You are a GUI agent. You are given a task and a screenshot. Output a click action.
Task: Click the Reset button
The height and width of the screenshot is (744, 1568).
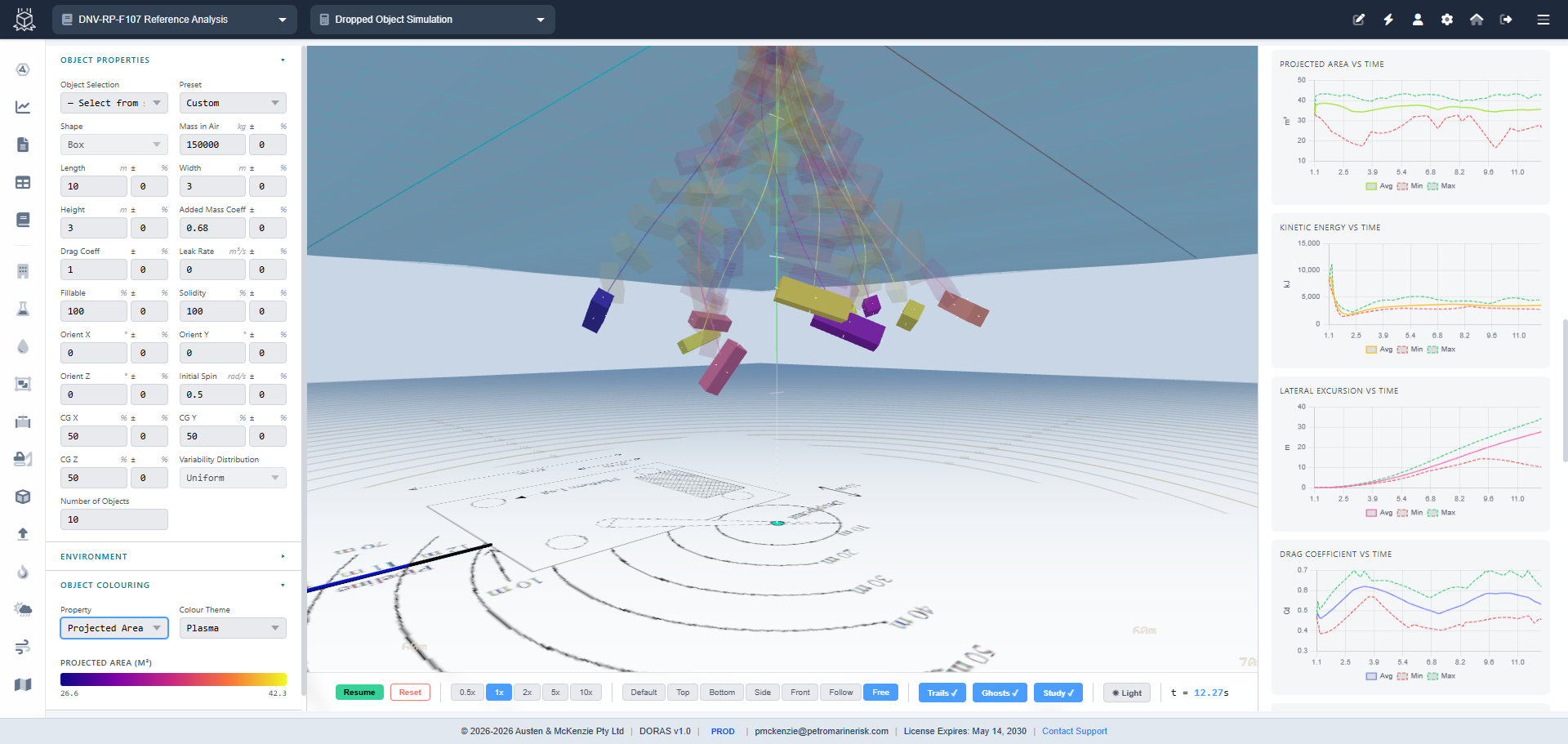click(410, 693)
